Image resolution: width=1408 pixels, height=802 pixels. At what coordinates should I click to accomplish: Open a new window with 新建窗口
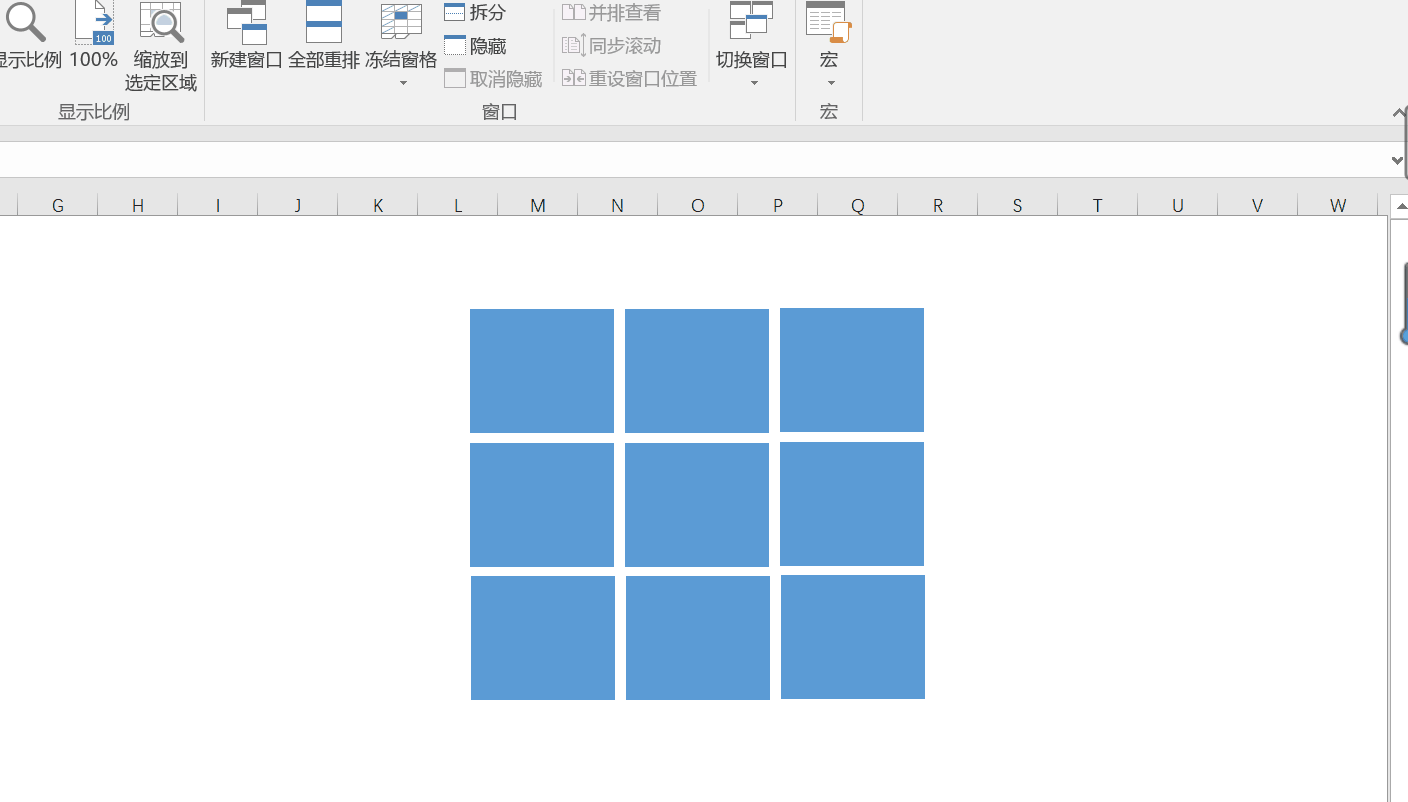coord(247,36)
